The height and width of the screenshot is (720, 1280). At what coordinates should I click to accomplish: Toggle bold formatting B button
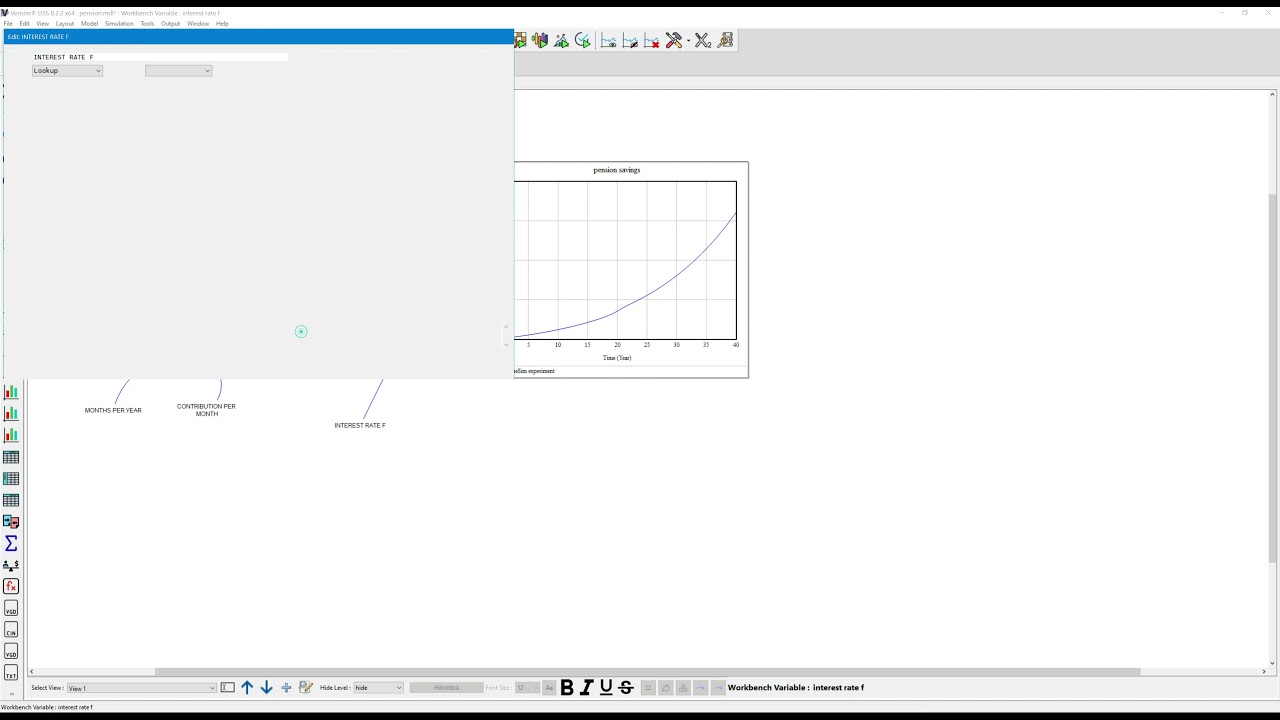pos(567,688)
